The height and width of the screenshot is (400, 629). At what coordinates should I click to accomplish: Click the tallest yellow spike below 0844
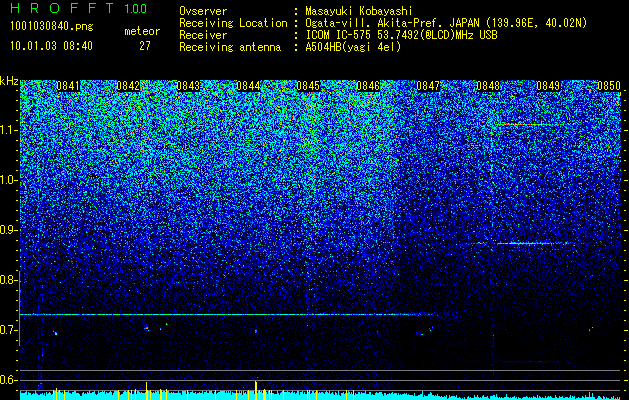click(256, 390)
